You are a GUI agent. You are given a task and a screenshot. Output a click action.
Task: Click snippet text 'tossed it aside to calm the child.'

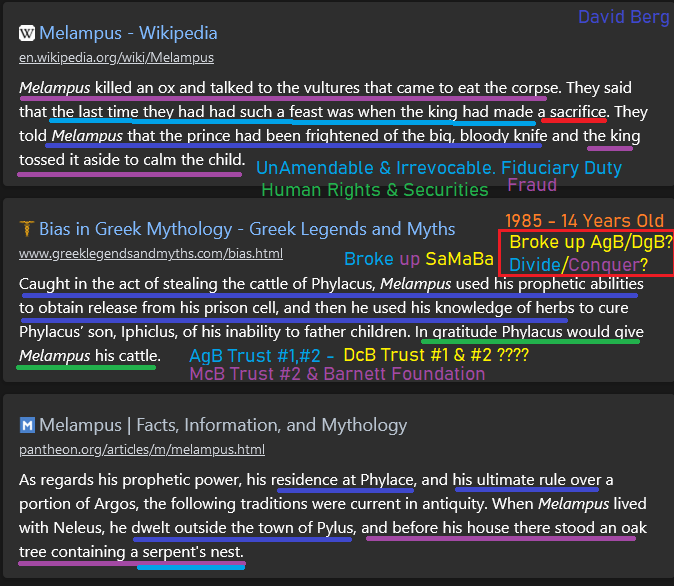pos(132,160)
